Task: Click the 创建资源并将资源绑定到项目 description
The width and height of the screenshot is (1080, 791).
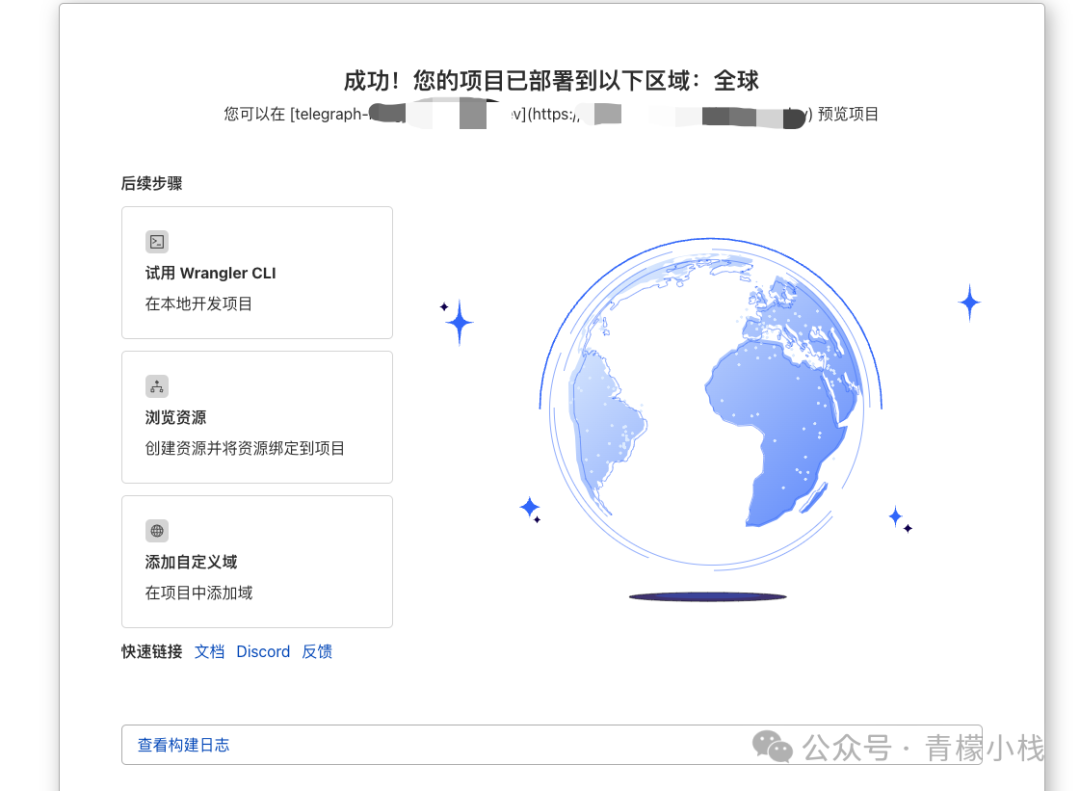Action: (x=245, y=449)
